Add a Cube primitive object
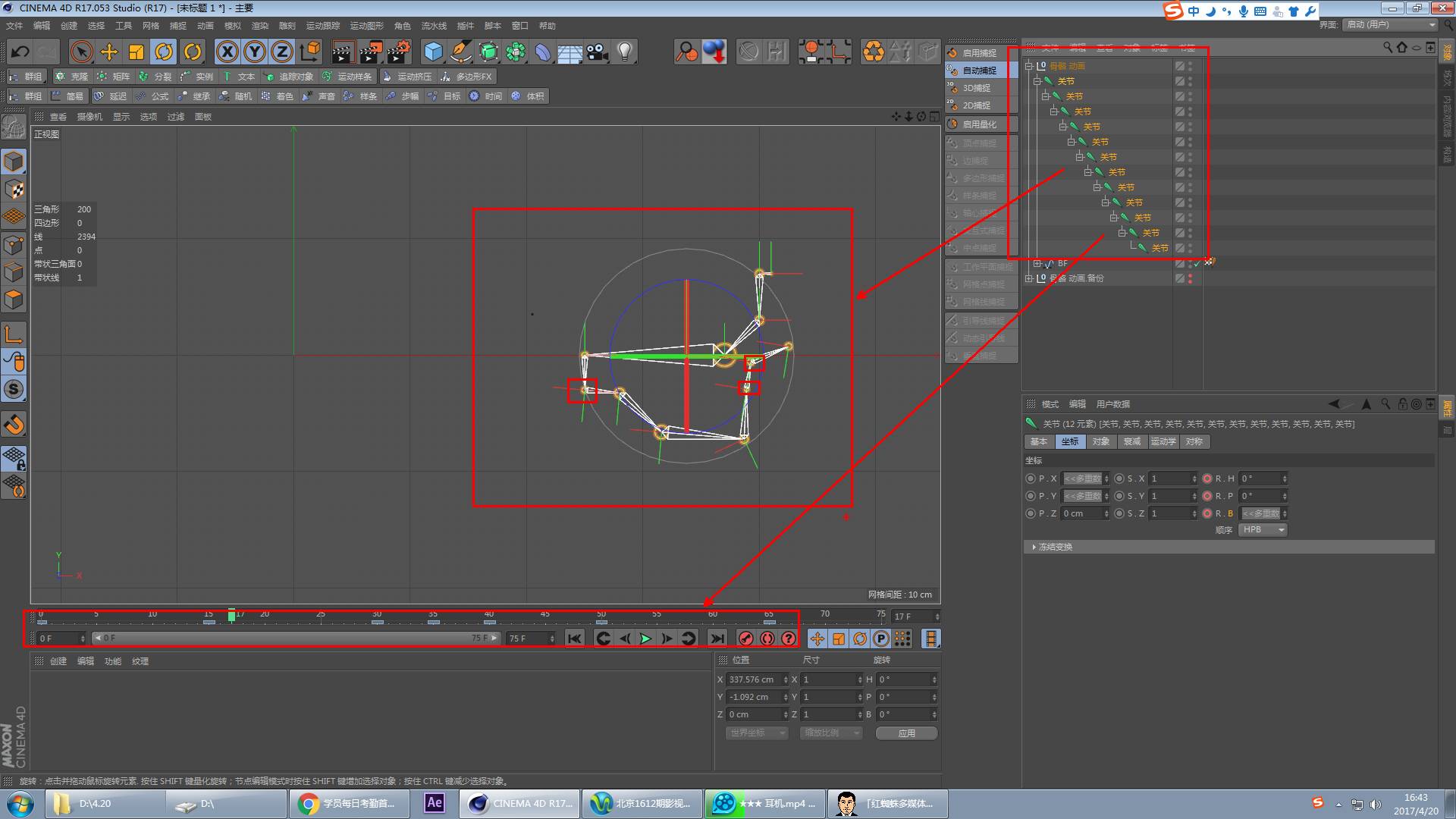Screen dimensions: 1456x819 click(433, 52)
